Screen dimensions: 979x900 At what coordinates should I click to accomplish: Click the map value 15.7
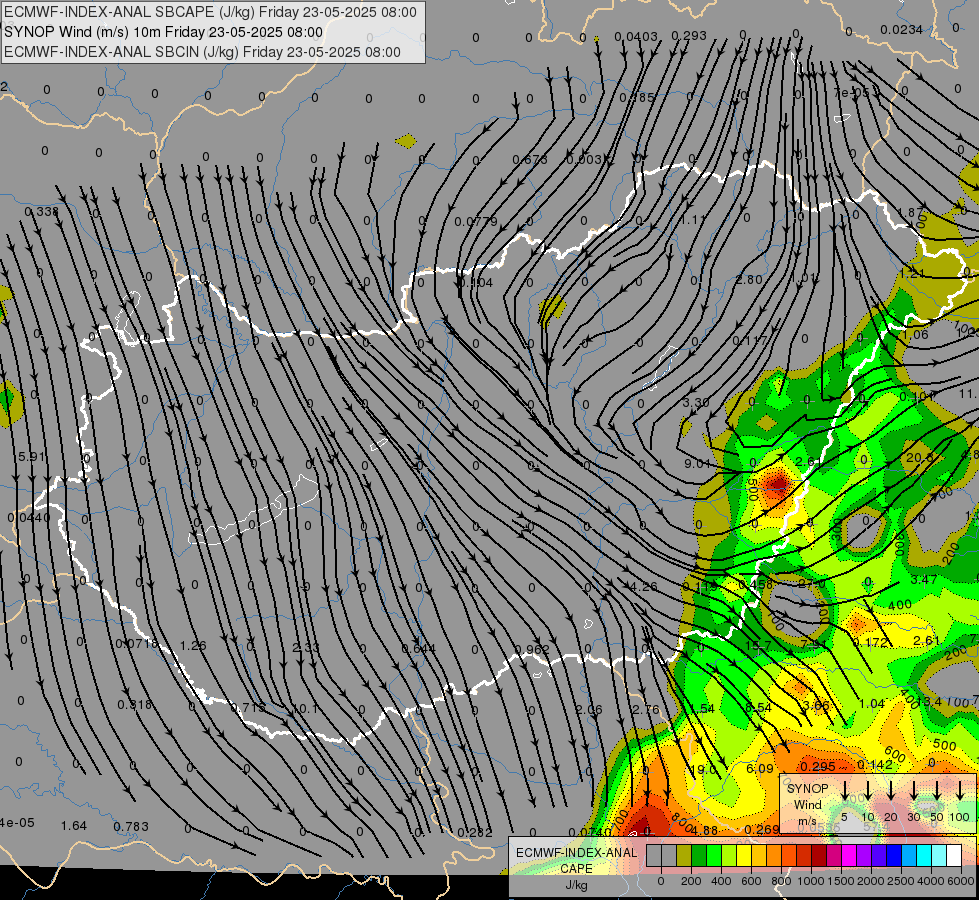tap(758, 646)
